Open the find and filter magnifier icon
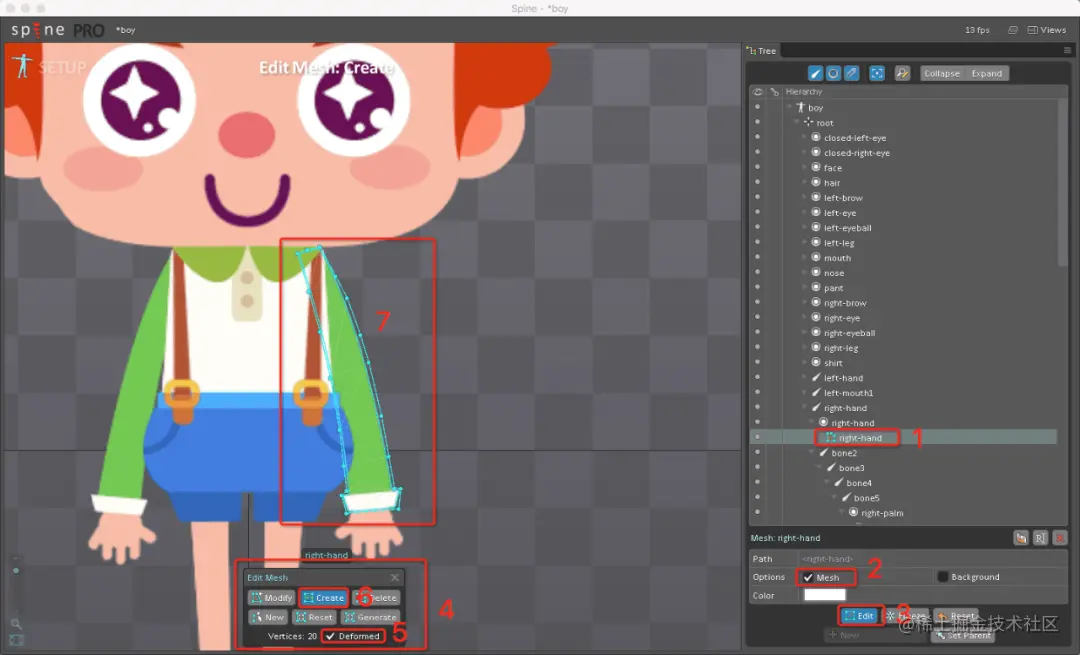 click(902, 73)
